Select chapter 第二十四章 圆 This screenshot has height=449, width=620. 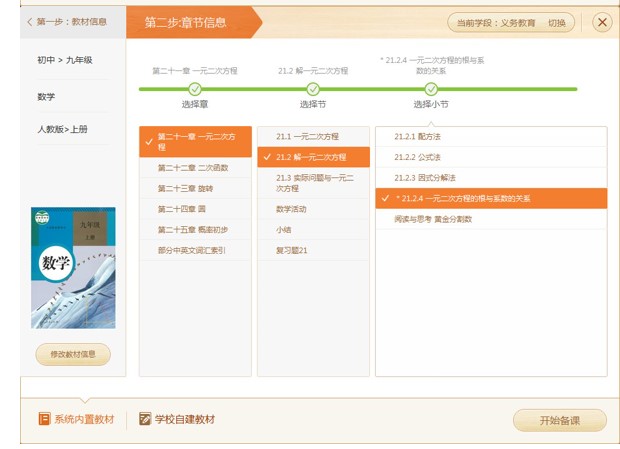[x=195, y=209]
